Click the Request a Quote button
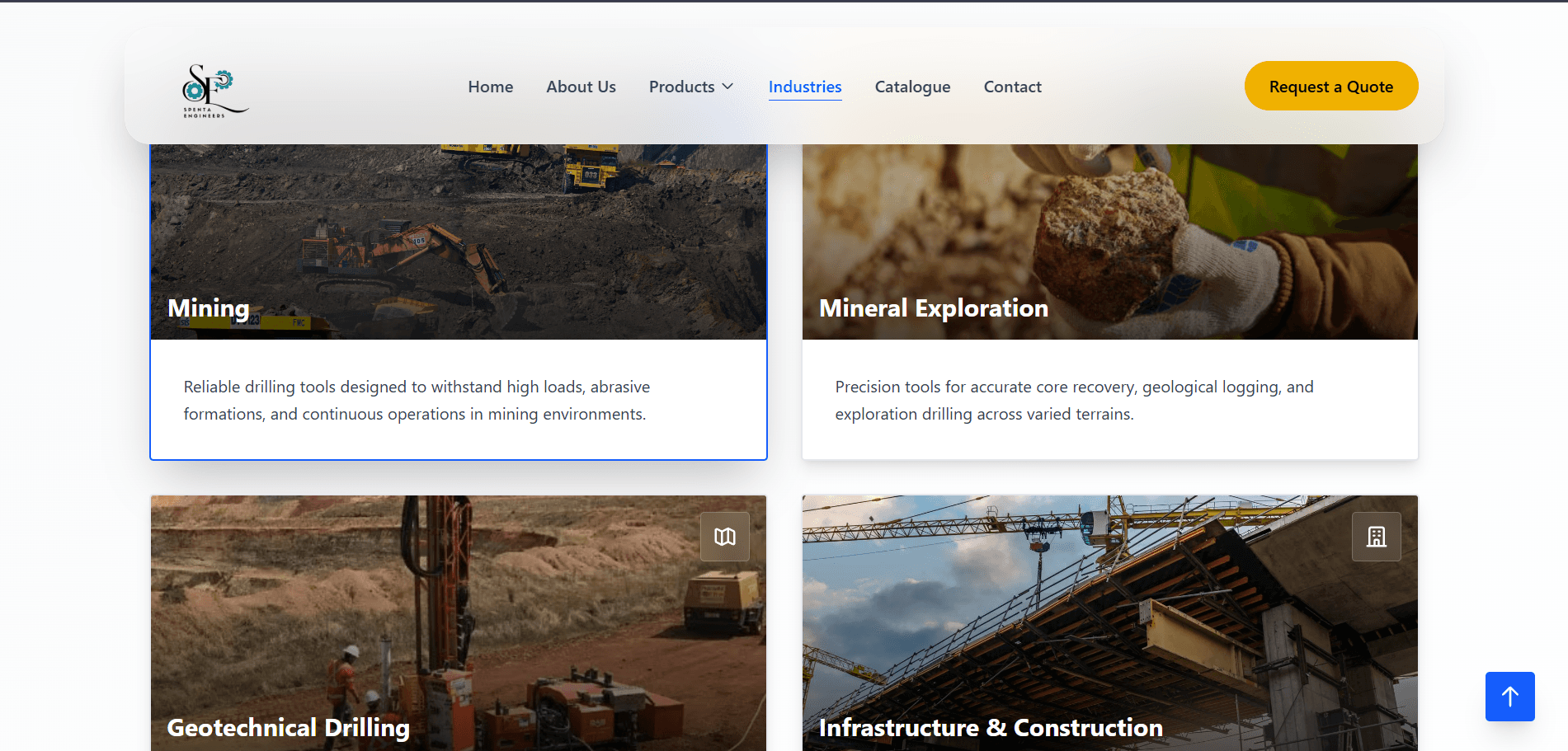 point(1331,86)
